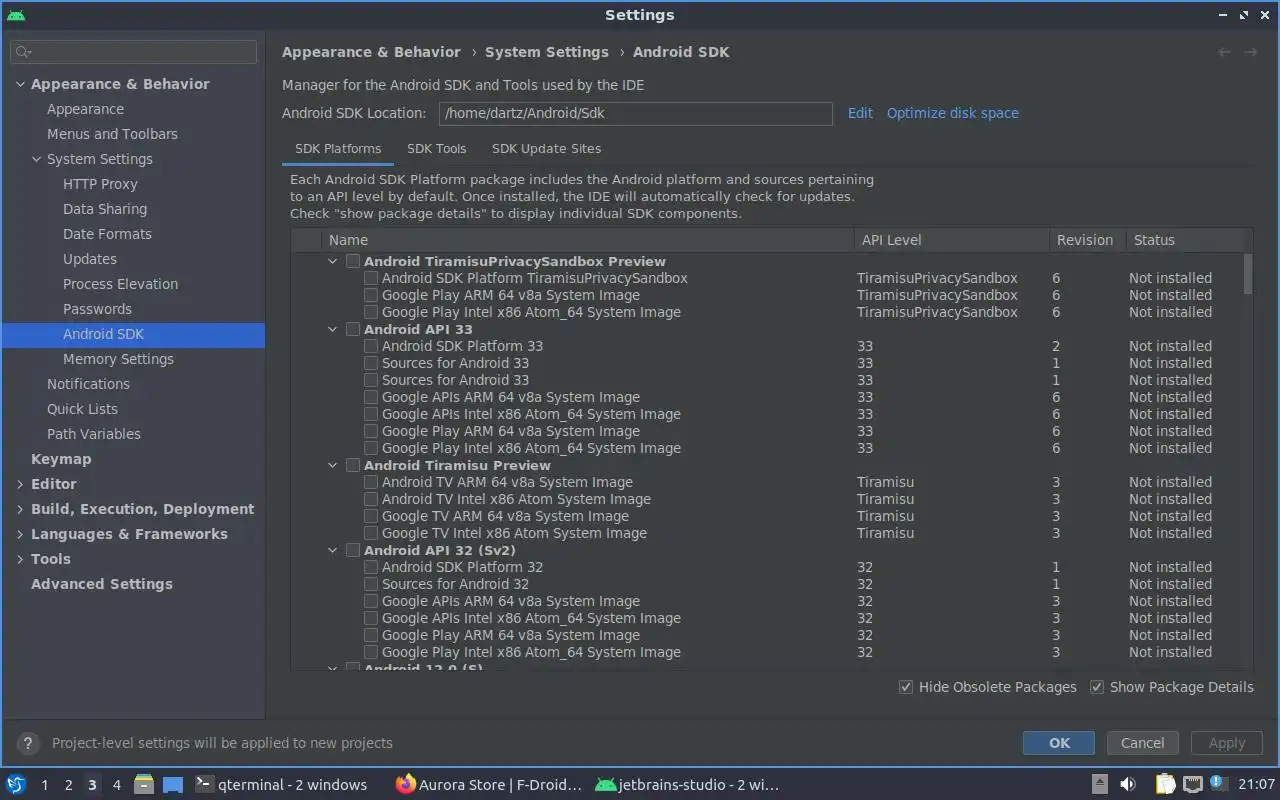Sort table by API Level column header
Screen dimensions: 1280x800
pyautogui.click(x=952, y=240)
